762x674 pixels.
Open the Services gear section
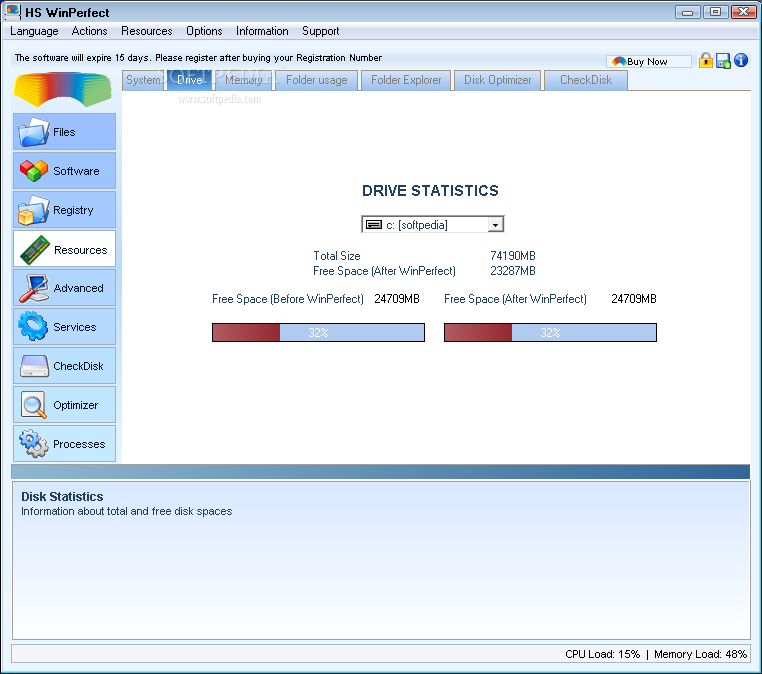64,327
